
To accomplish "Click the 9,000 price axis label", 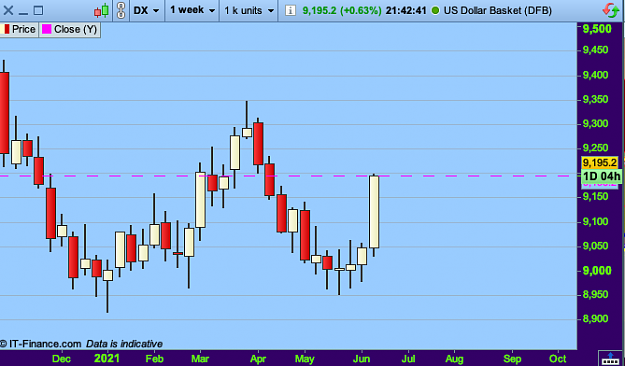I will point(597,270).
